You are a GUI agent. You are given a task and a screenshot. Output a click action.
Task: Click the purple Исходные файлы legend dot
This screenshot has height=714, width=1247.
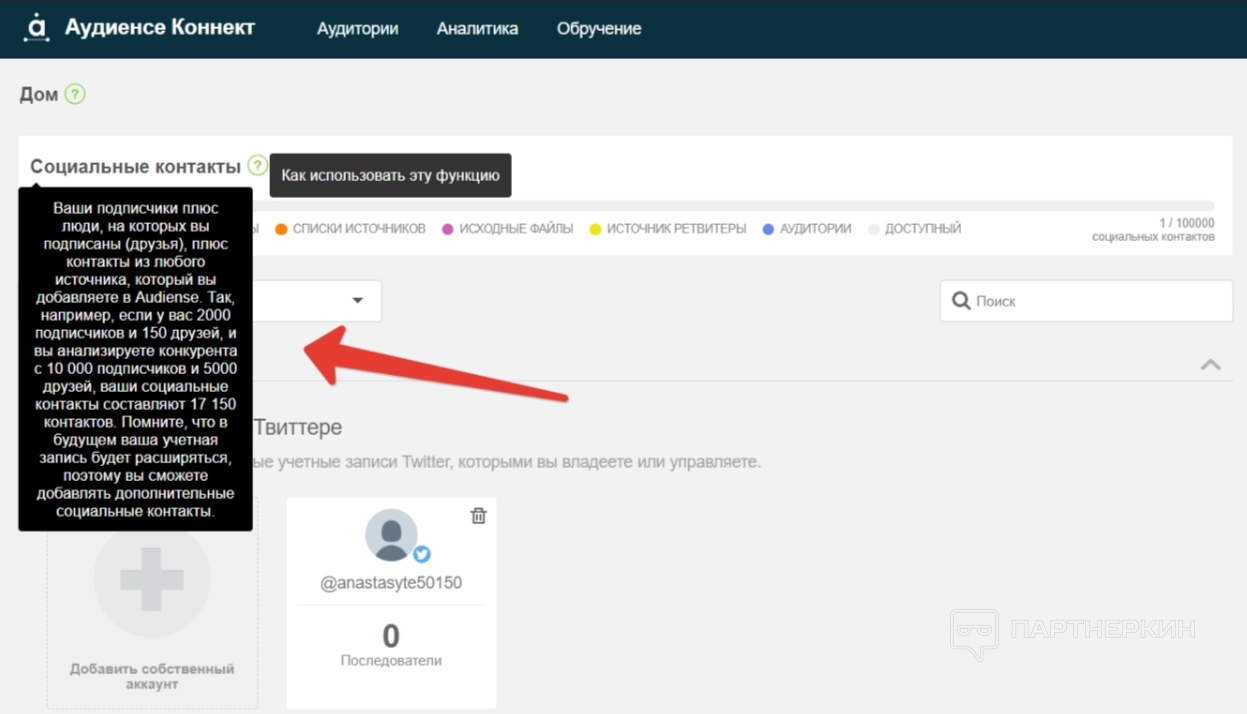coord(449,229)
